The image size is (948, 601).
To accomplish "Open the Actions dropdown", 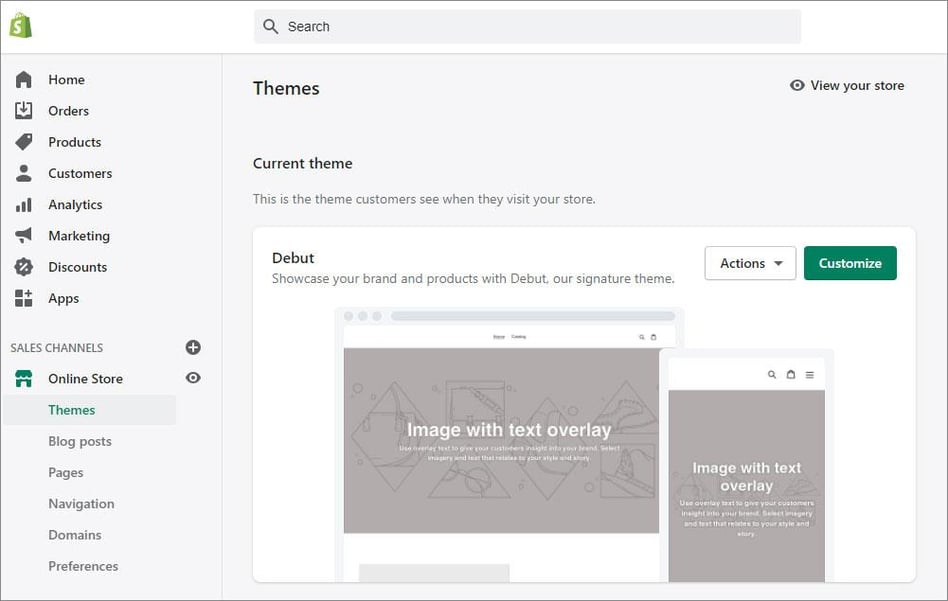I will click(750, 263).
